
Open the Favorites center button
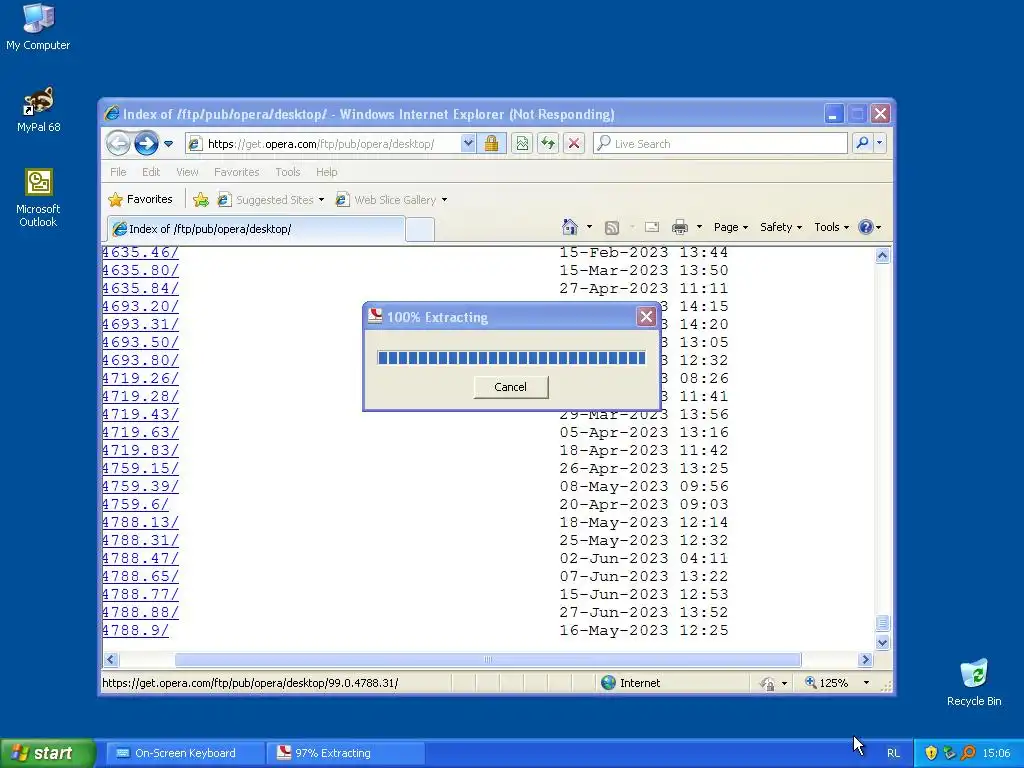(140, 199)
